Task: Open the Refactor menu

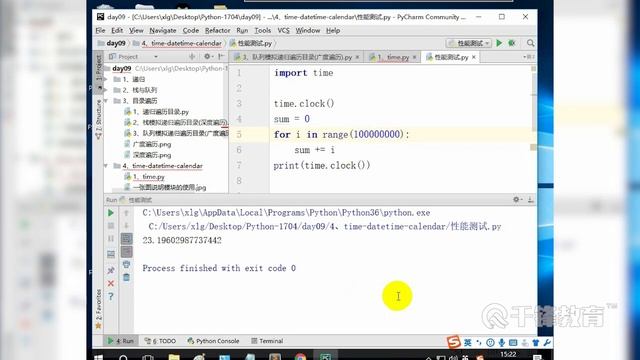Action: (x=218, y=30)
